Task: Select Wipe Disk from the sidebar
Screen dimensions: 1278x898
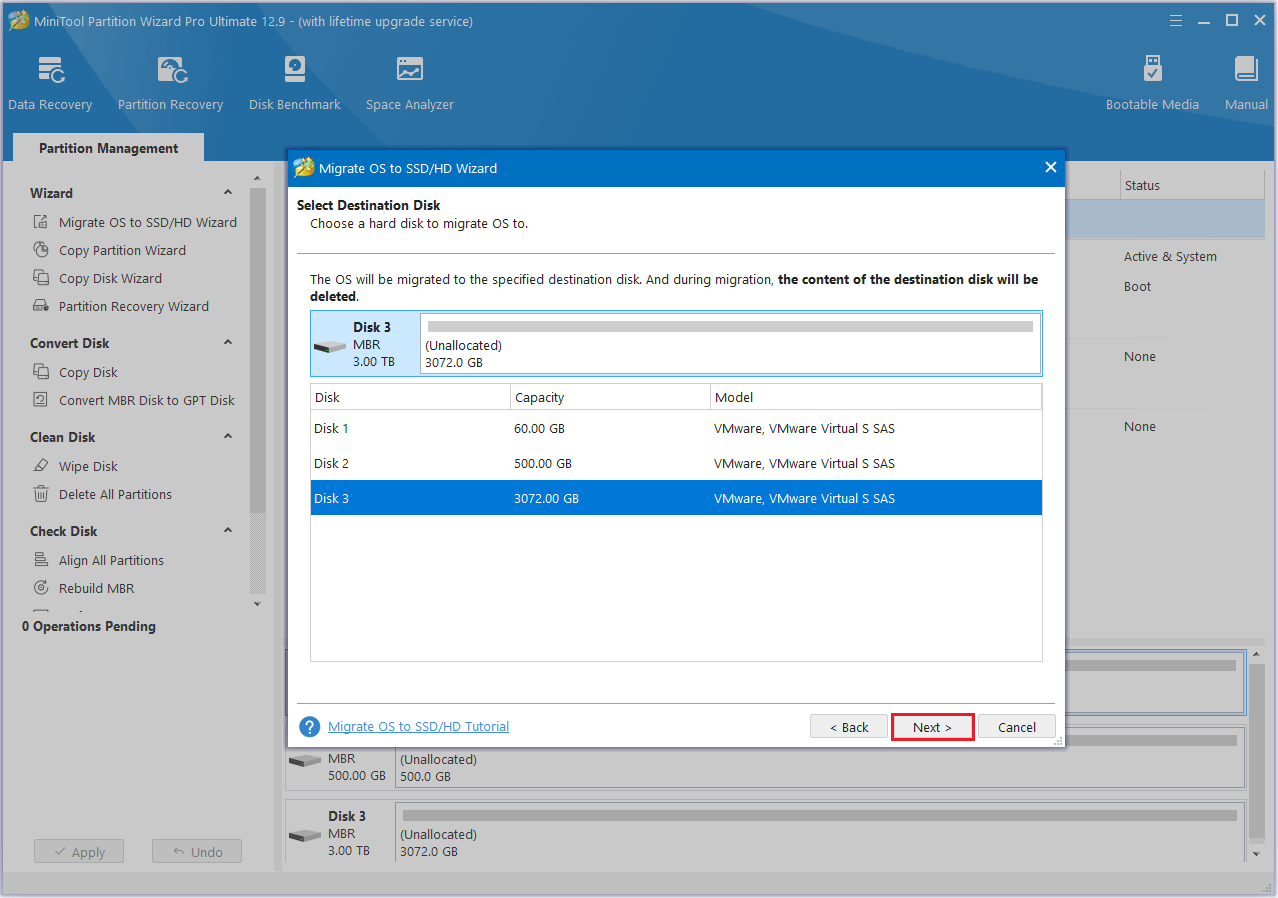Action: click(89, 465)
